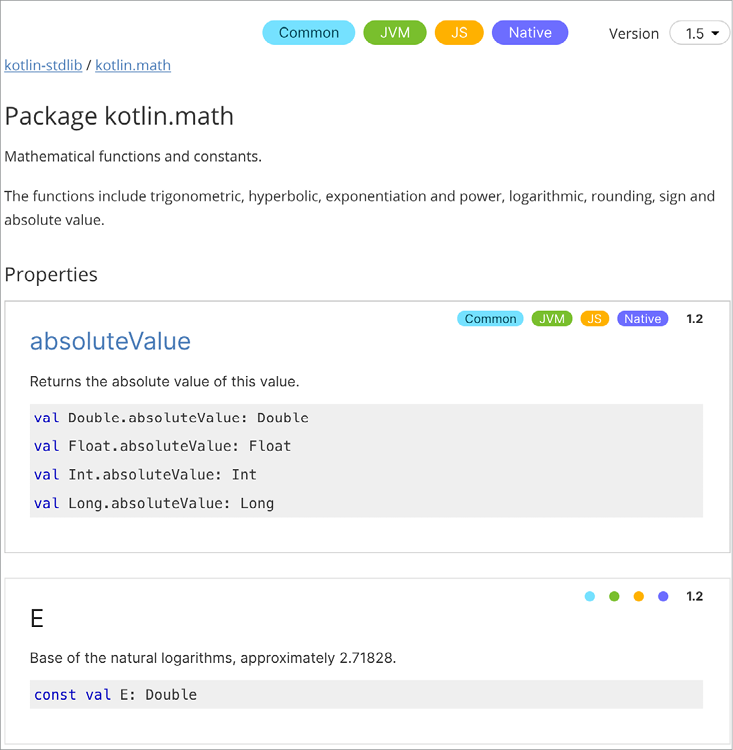Toggle the JS platform filter at top
This screenshot has width=733, height=750.
pos(459,33)
